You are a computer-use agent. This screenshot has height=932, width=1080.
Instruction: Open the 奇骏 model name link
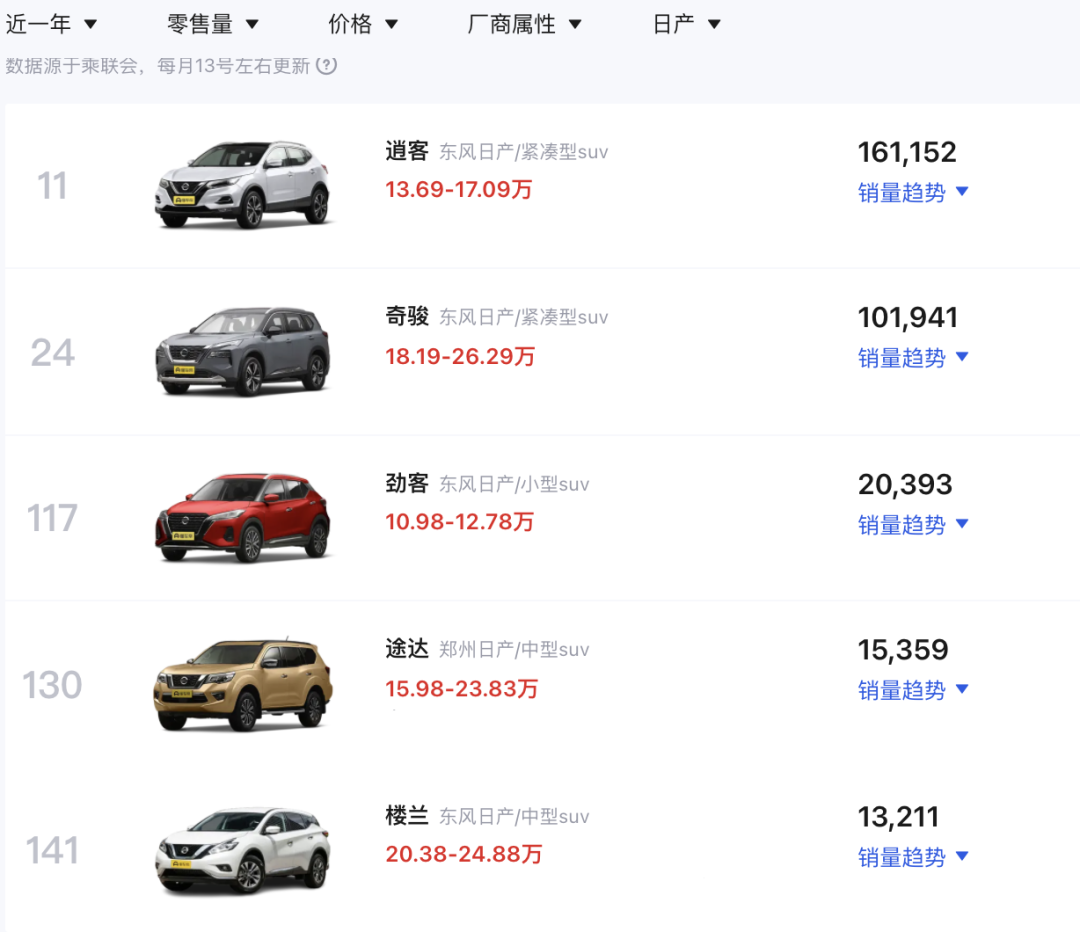pyautogui.click(x=407, y=316)
